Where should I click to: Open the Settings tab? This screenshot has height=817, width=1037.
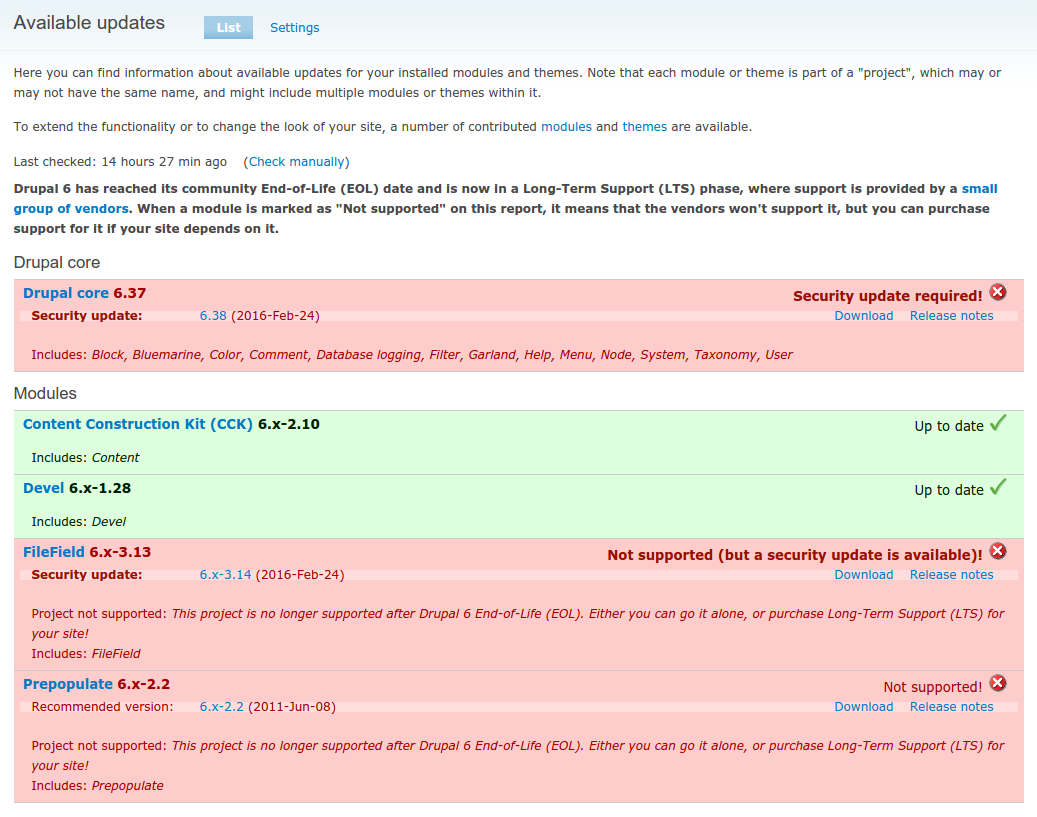pyautogui.click(x=294, y=28)
